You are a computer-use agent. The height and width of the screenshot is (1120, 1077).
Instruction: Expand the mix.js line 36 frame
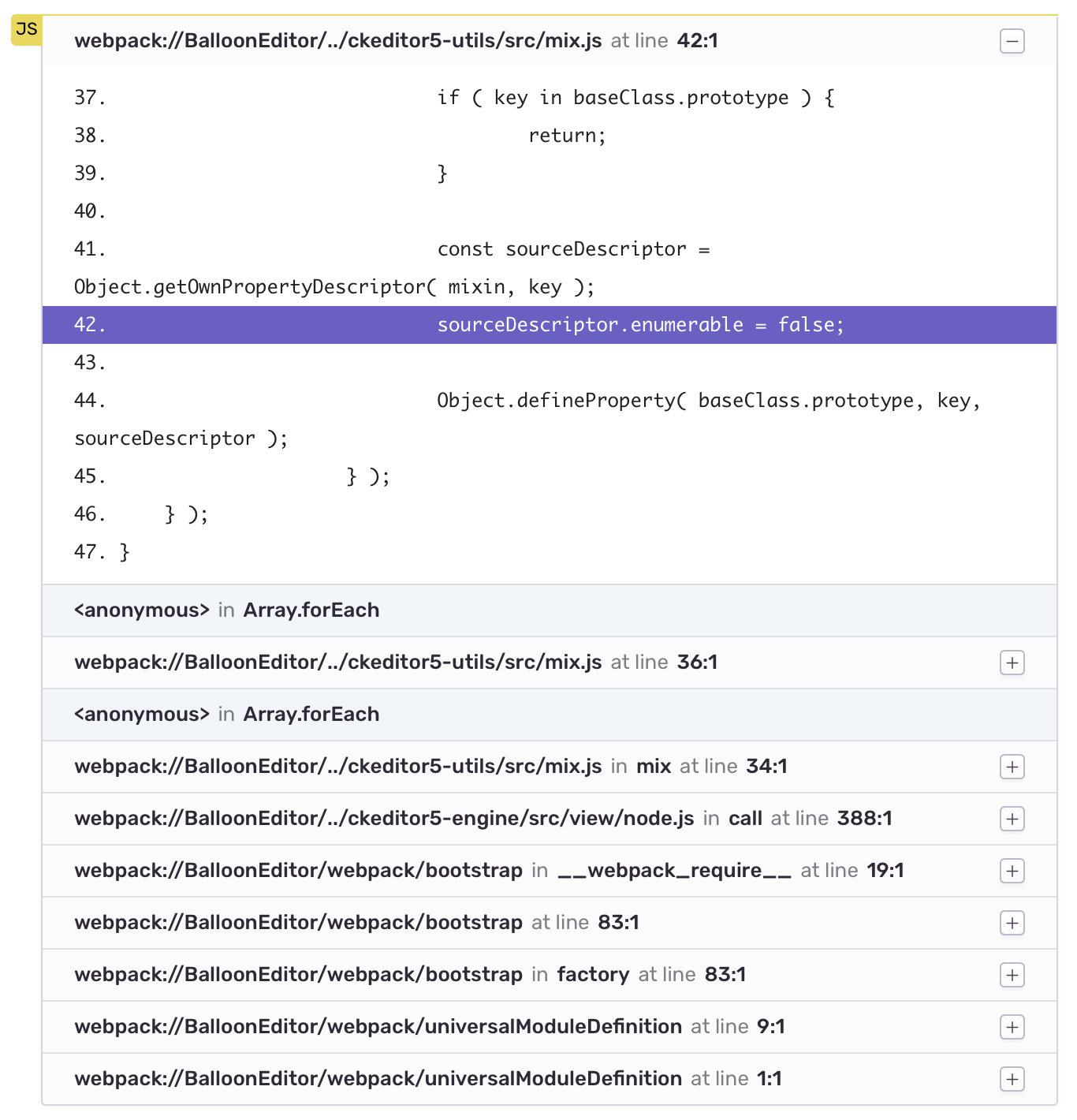coord(1012,663)
